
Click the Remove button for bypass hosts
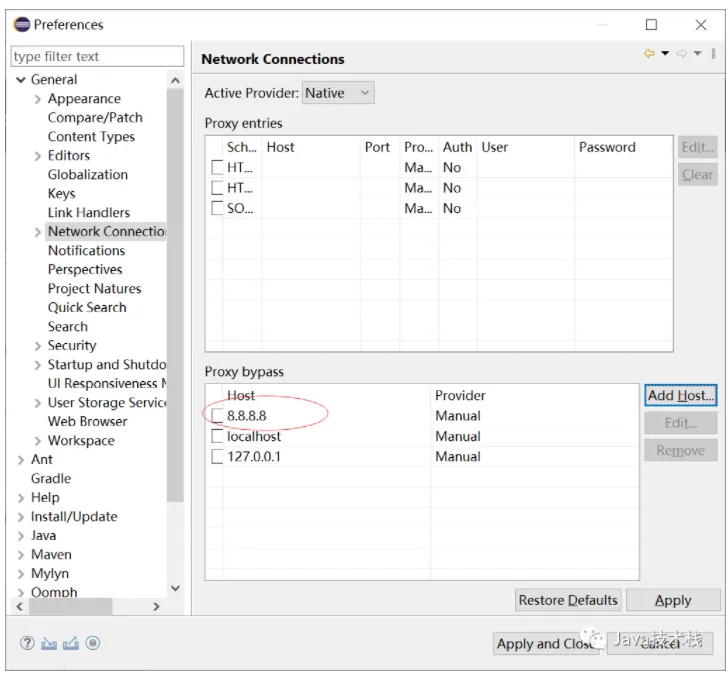tap(681, 450)
